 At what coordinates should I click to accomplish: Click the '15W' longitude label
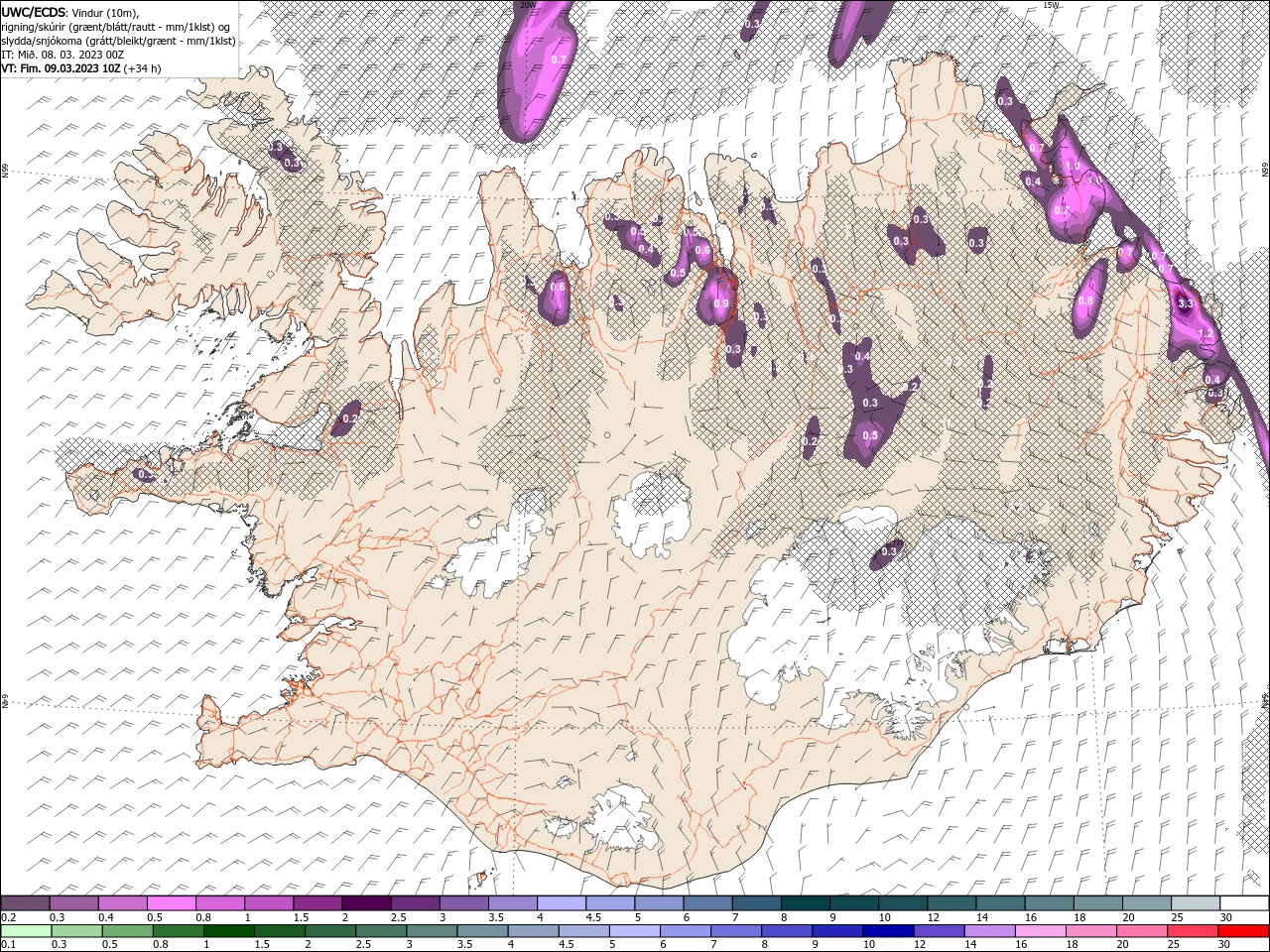point(1052,5)
